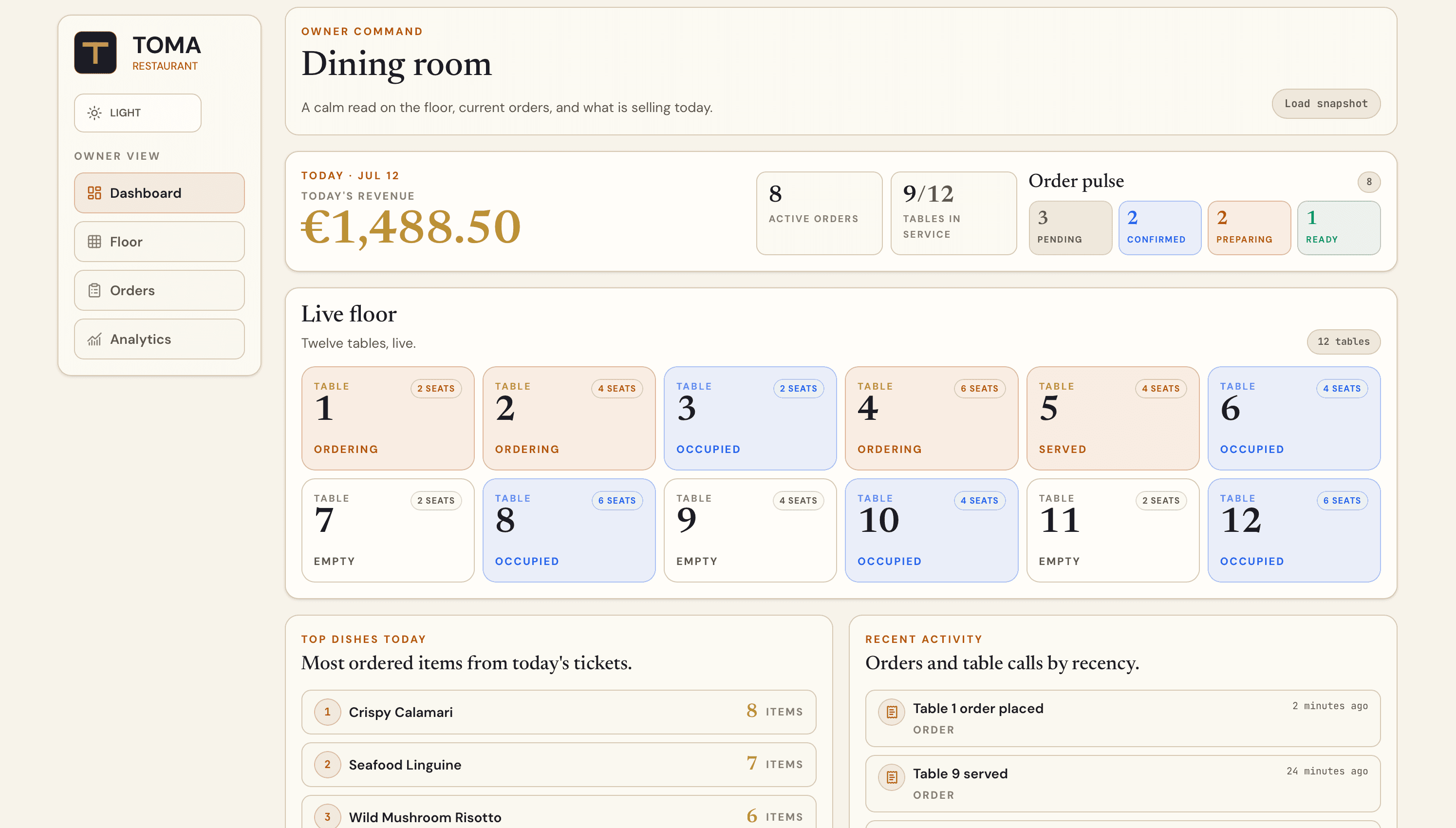Screen dimensions: 1456x828
Task: Click the Live floor heading
Action: pos(349,314)
